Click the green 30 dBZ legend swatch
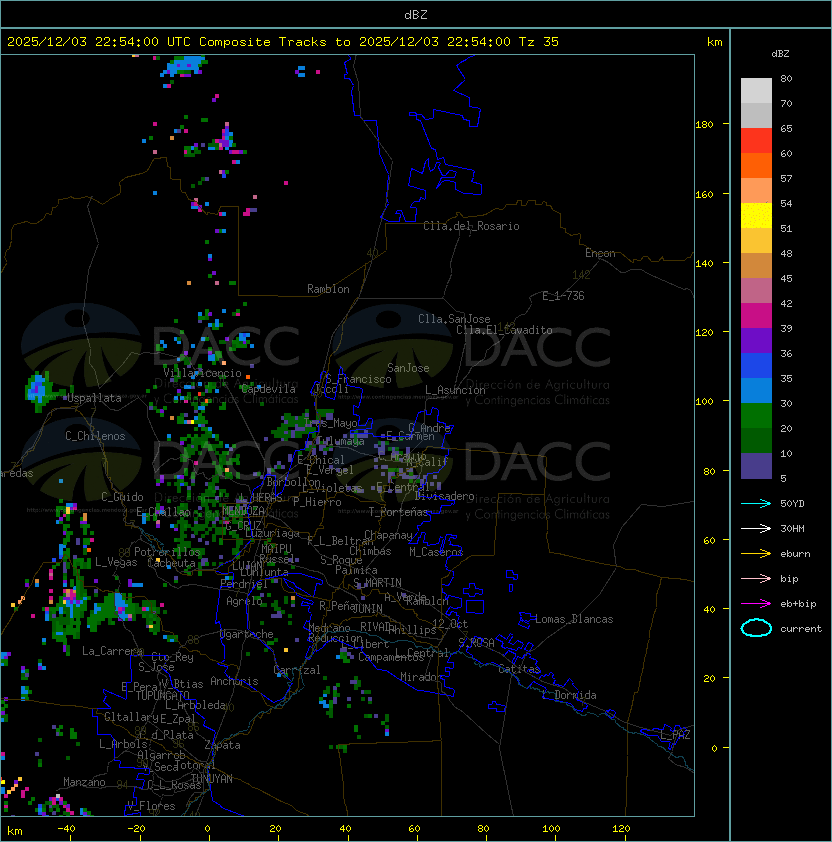This screenshot has width=832, height=842. pyautogui.click(x=756, y=416)
